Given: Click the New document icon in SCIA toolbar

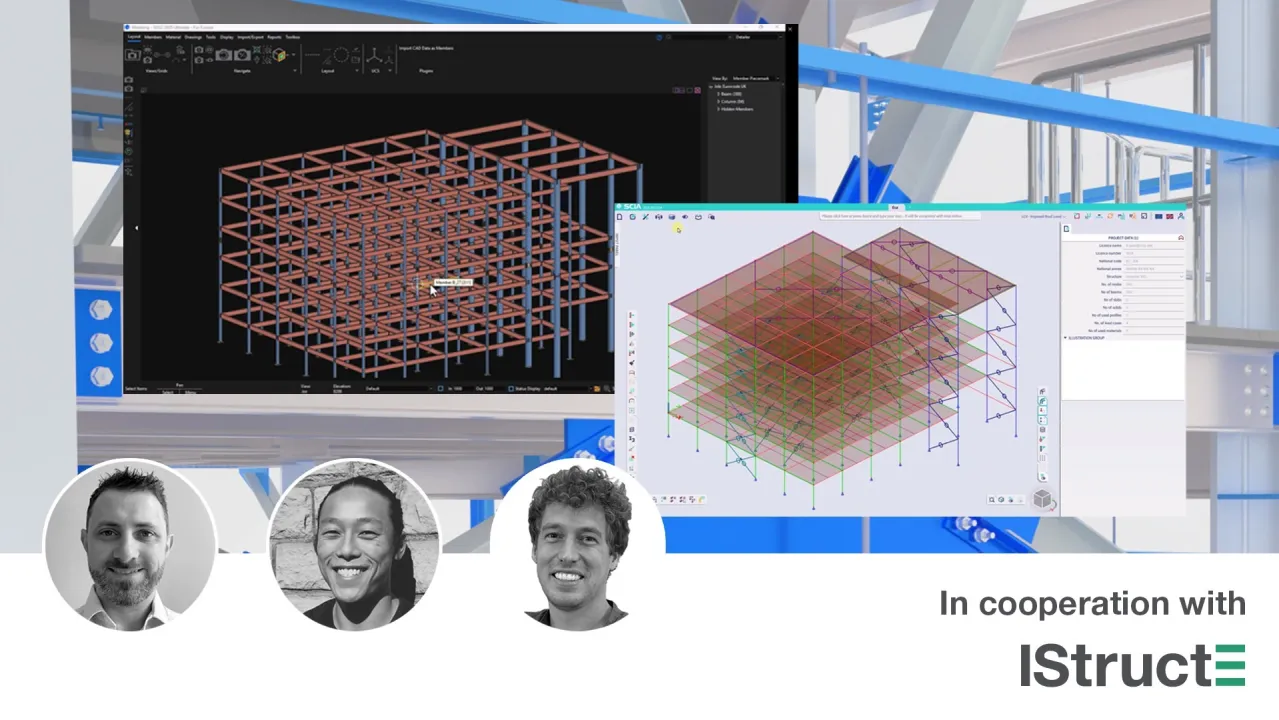Looking at the screenshot, I should pos(620,216).
